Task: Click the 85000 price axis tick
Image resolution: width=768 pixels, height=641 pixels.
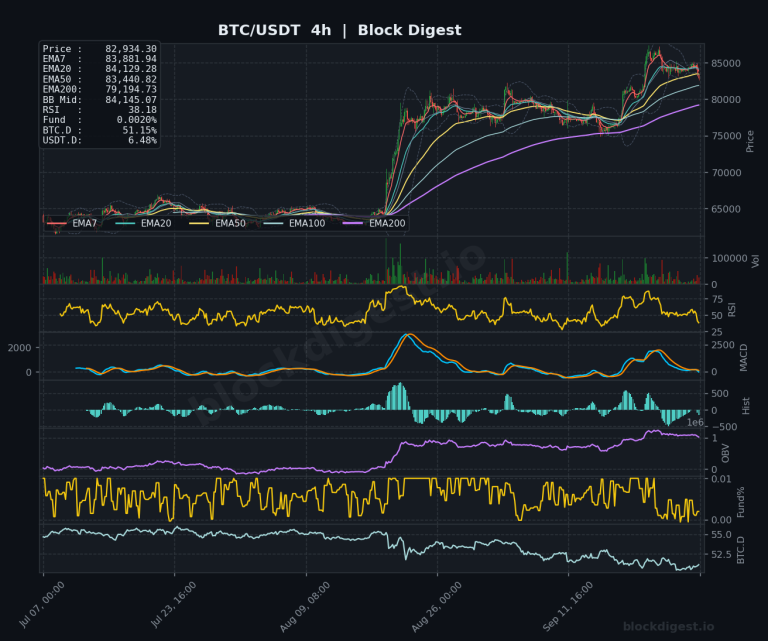Action: (726, 64)
